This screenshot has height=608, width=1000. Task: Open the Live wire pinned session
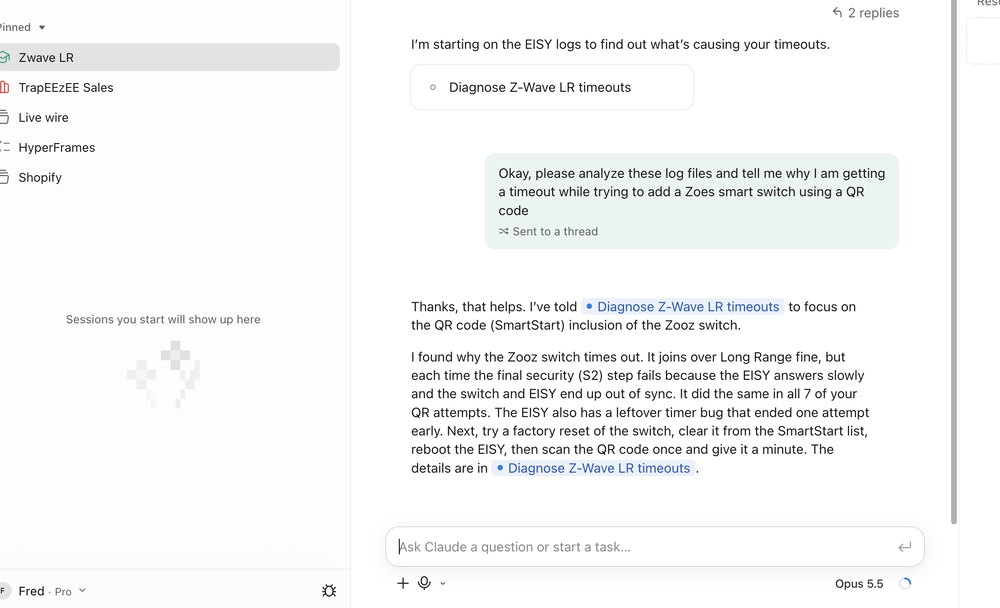[x=168, y=117]
